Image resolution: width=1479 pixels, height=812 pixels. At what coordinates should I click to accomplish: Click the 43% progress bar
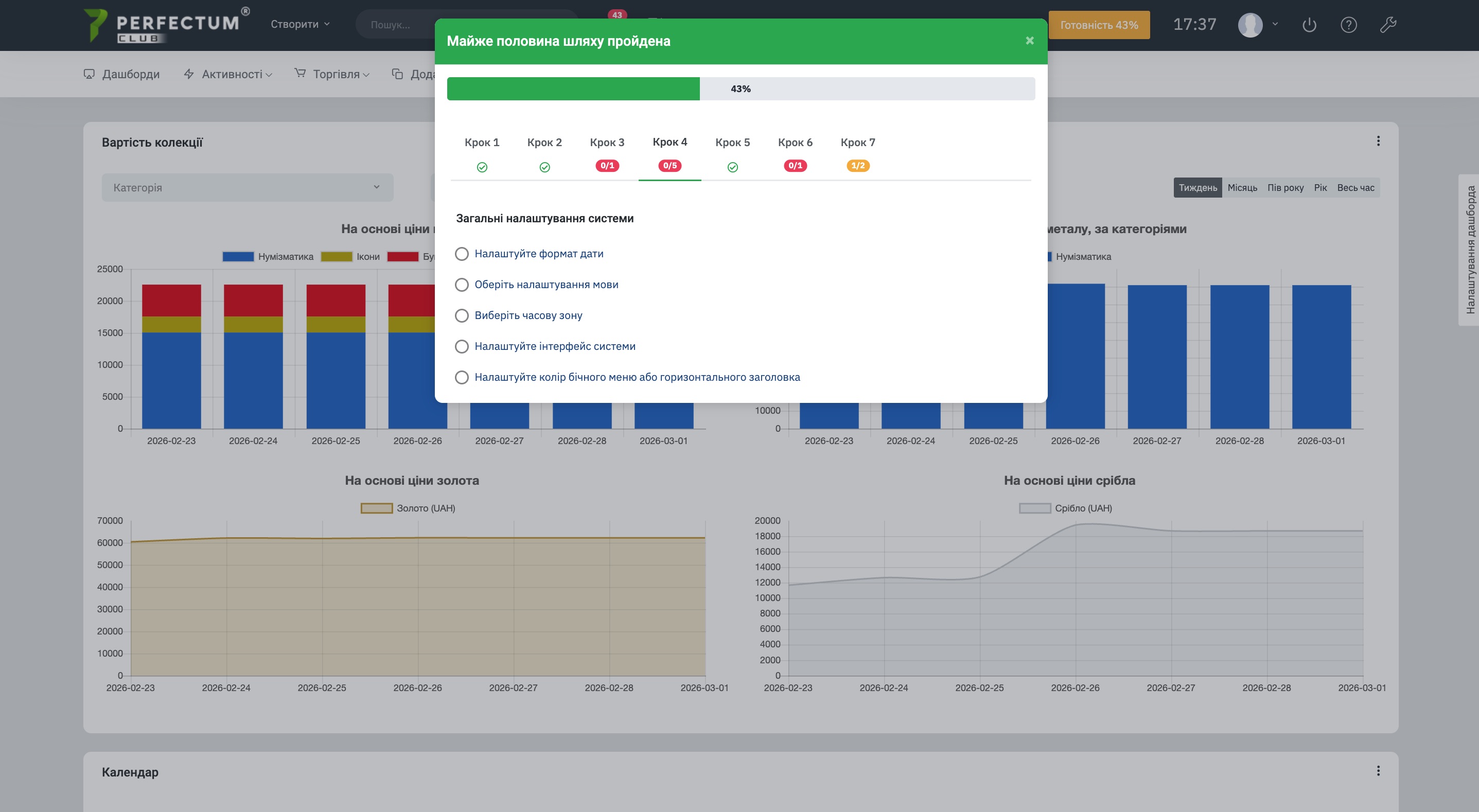(741, 89)
